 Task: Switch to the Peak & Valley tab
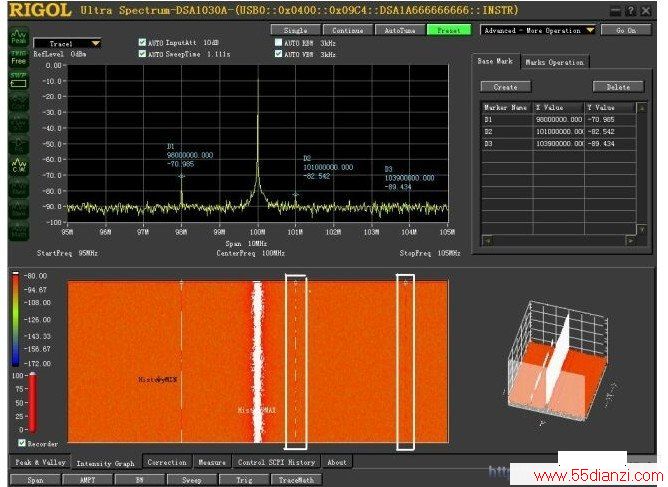pyautogui.click(x=40, y=462)
